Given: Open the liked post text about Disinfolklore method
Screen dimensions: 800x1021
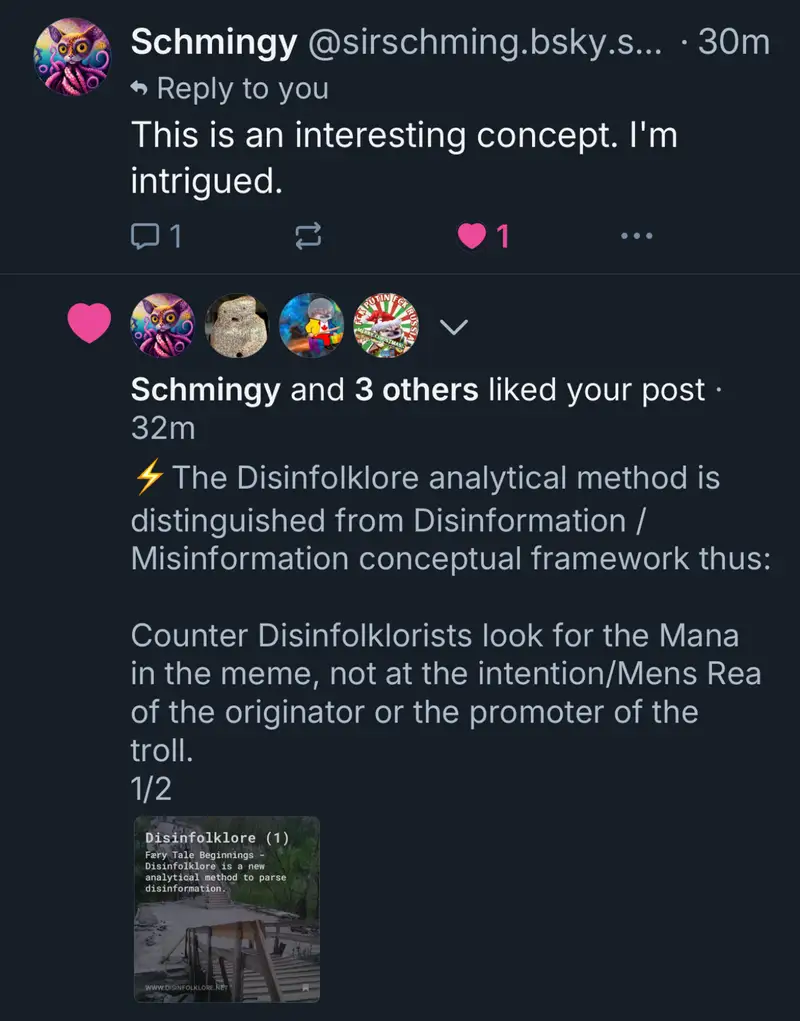Looking at the screenshot, I should pos(445,615).
